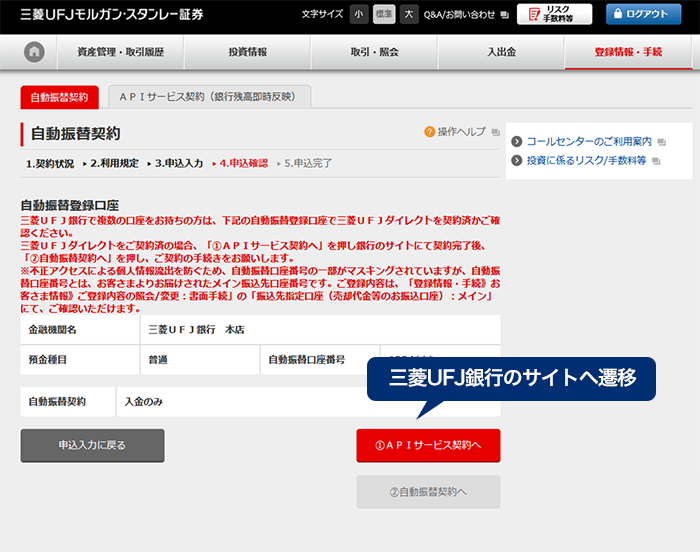700x552 pixels.
Task: Open the 登録情報・手続 menu
Action: [x=628, y=52]
